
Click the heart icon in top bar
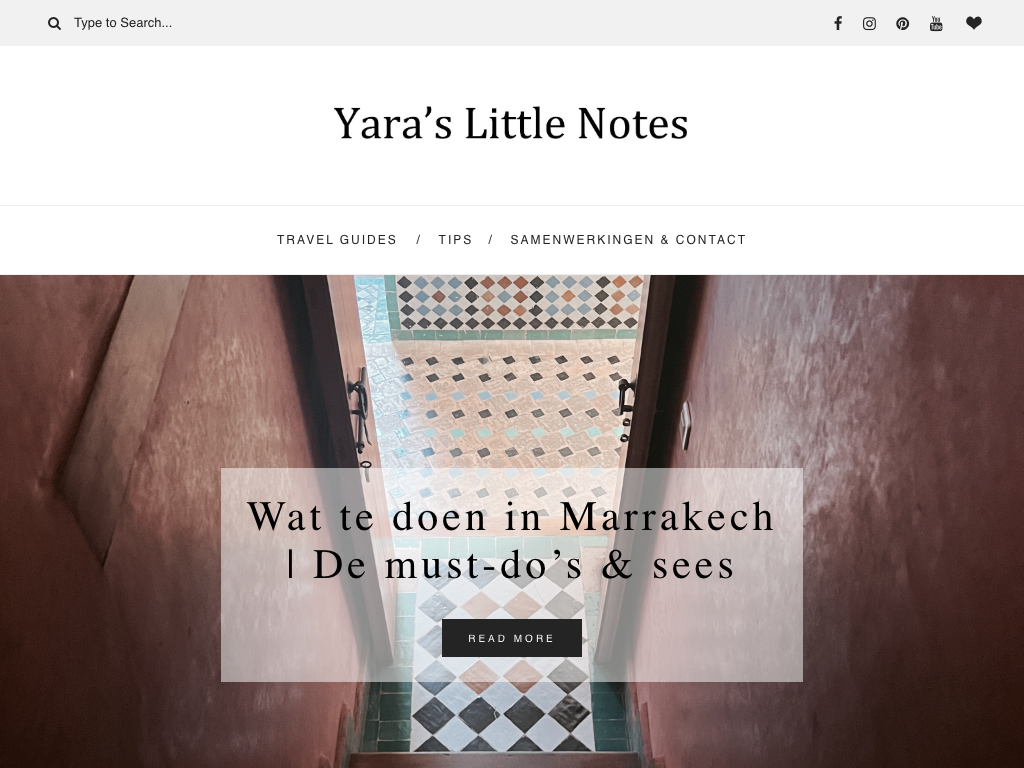[974, 23]
